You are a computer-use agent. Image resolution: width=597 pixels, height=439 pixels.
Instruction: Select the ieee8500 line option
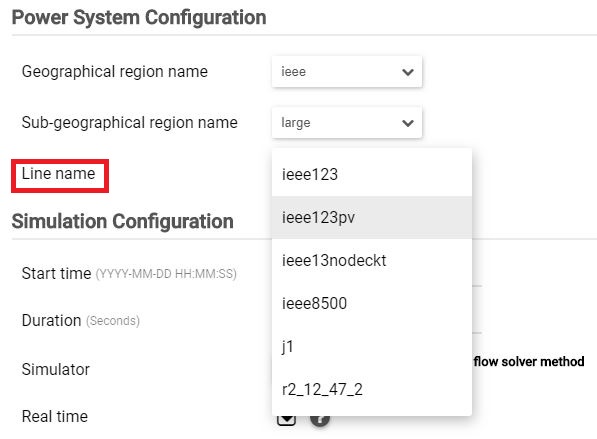tap(372, 304)
